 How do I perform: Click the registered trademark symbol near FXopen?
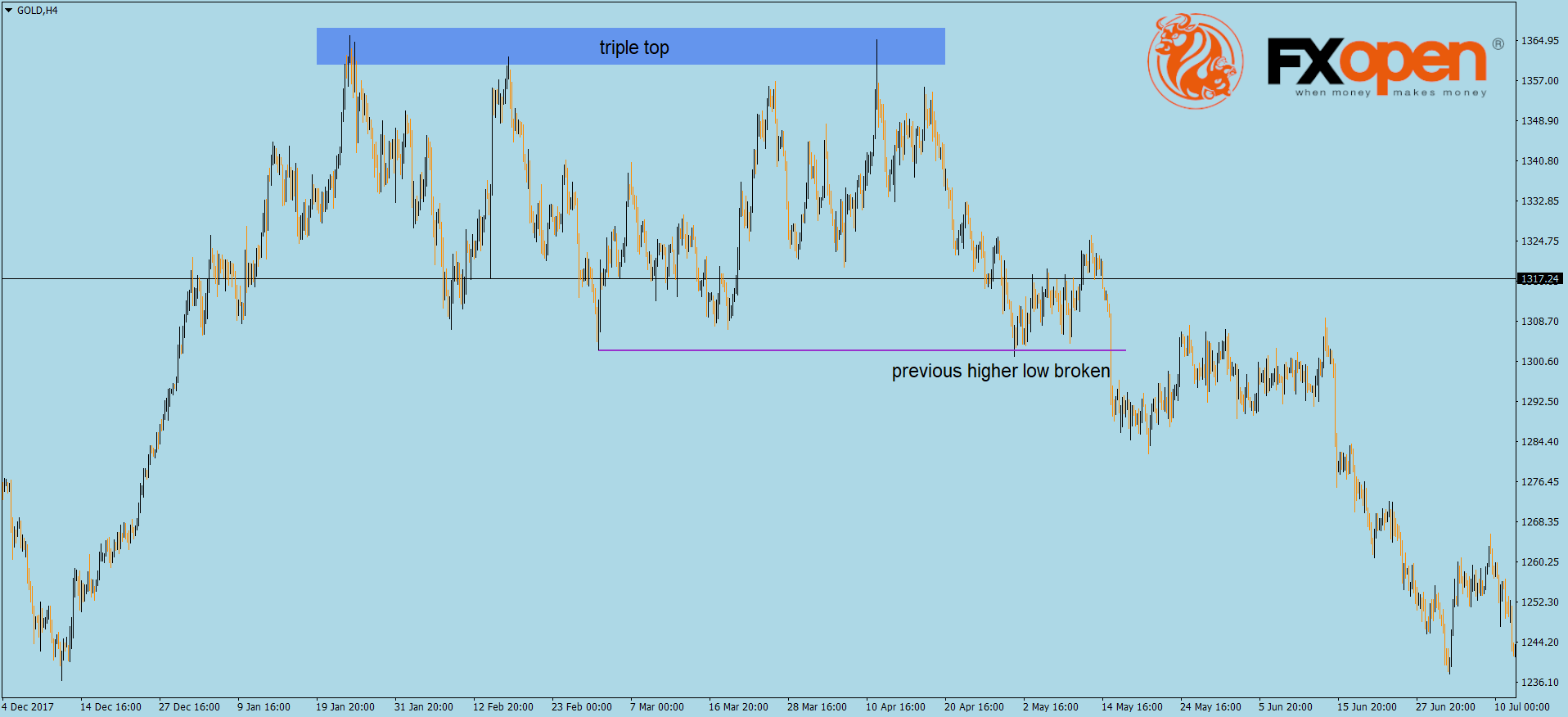1498,44
